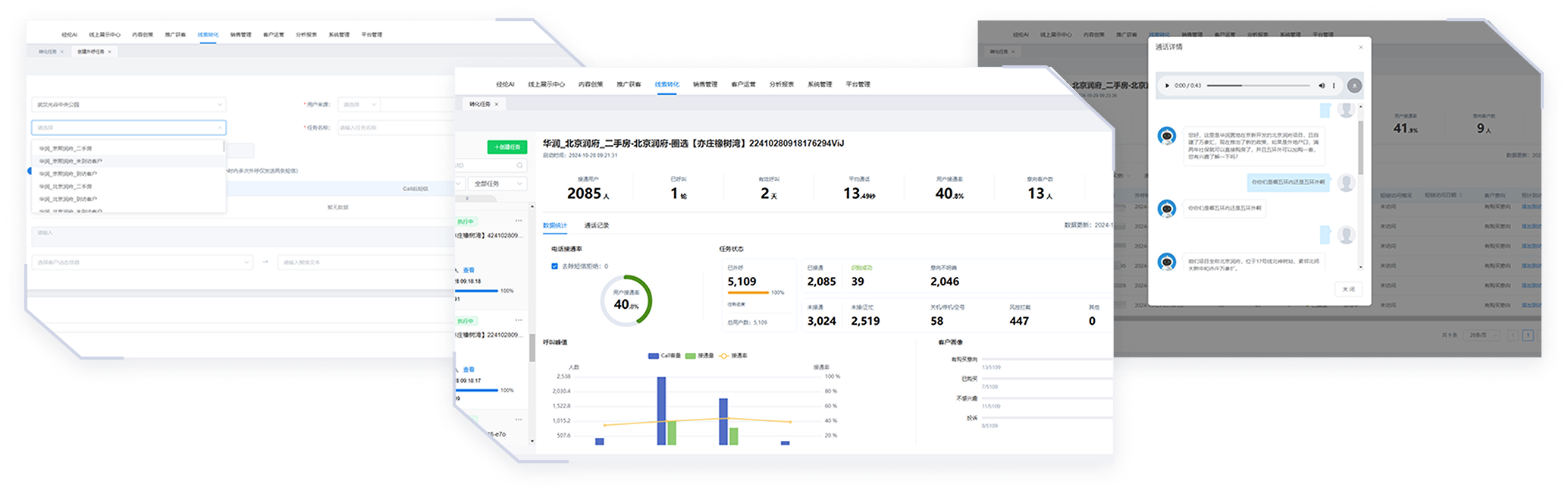Click the green 创建任务 button
The width and height of the screenshot is (1568, 494).
click(506, 147)
